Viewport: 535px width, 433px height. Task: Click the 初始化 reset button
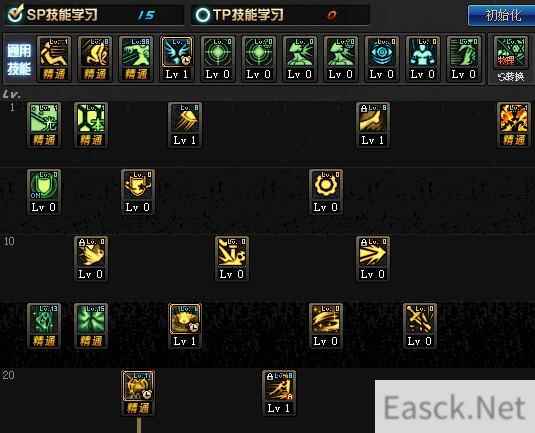(x=502, y=15)
